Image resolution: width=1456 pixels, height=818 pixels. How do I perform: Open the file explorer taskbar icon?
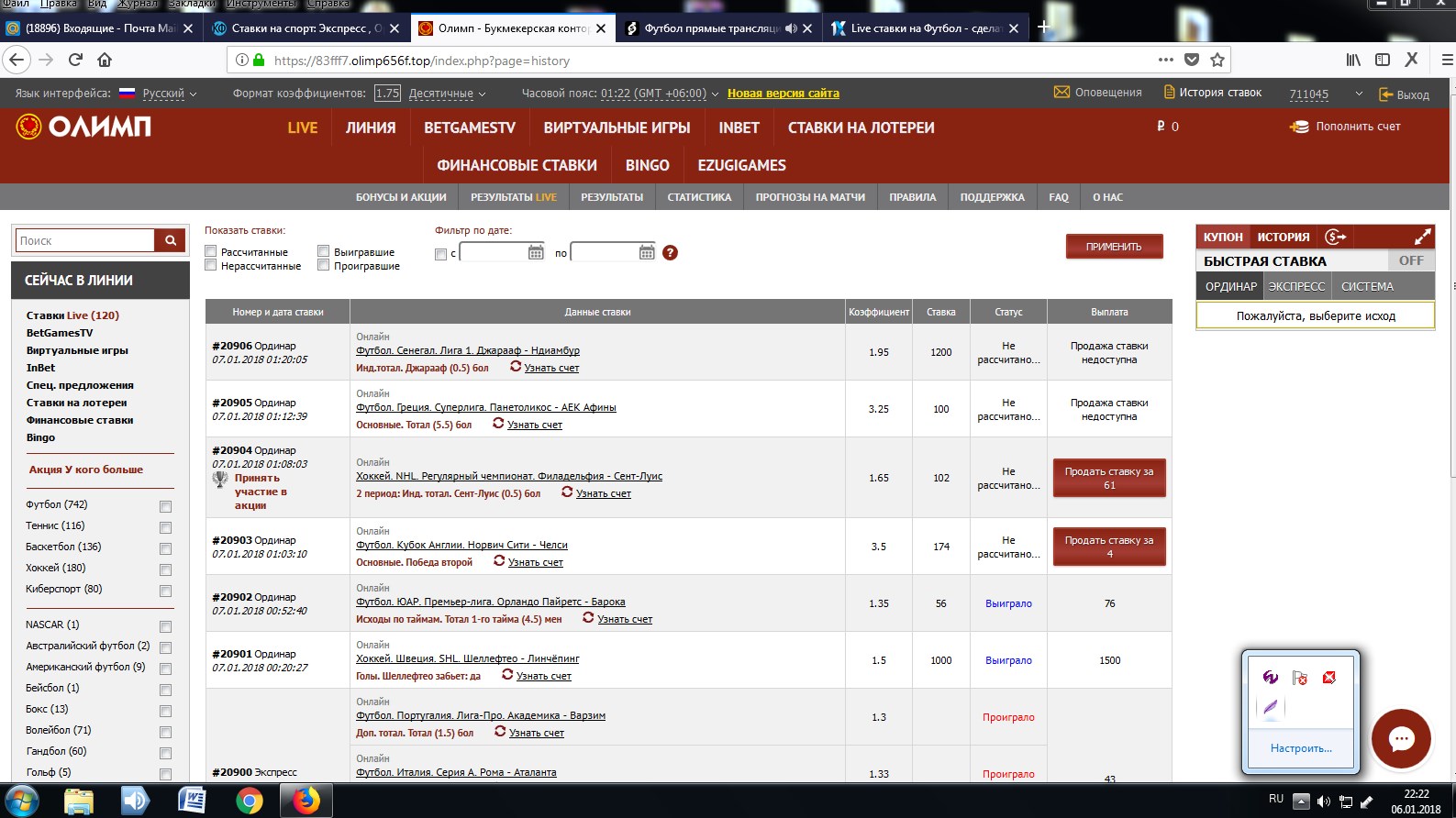coord(79,801)
